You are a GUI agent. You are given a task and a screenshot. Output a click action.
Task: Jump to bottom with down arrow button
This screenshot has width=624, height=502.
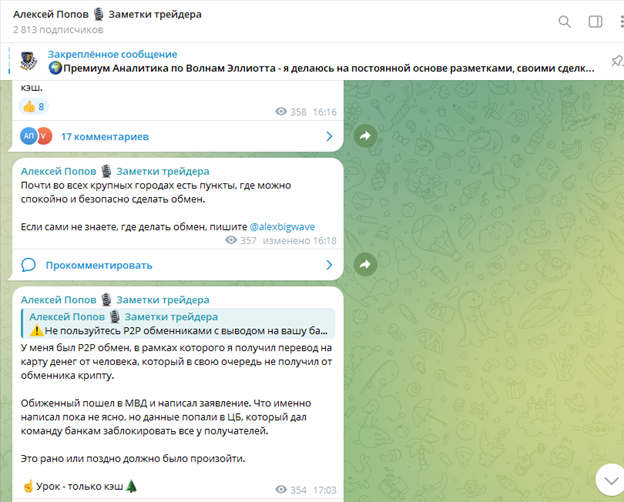pyautogui.click(x=610, y=480)
